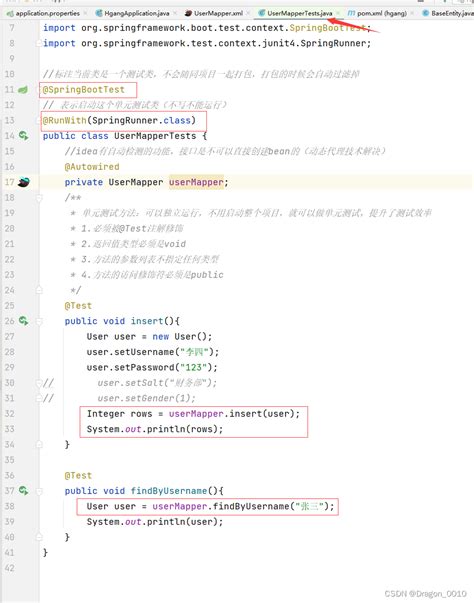
Task: Collapse the insert() method fold marker
Action: pyautogui.click(x=39, y=321)
